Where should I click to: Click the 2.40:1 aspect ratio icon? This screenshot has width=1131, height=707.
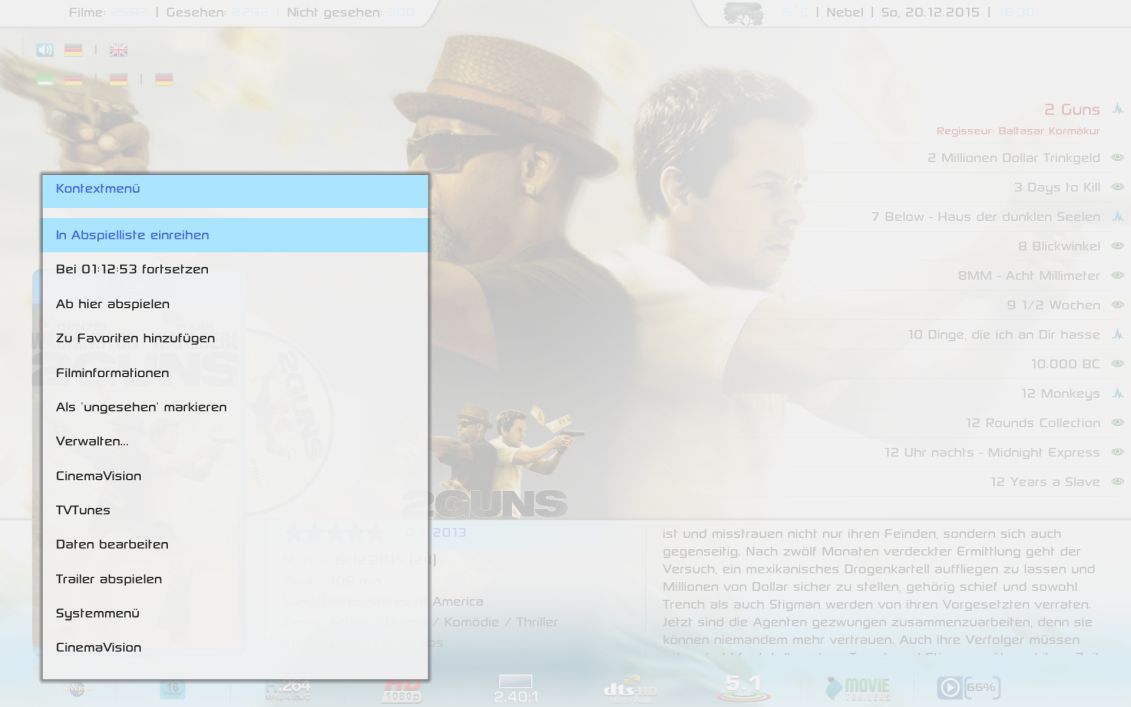point(515,688)
